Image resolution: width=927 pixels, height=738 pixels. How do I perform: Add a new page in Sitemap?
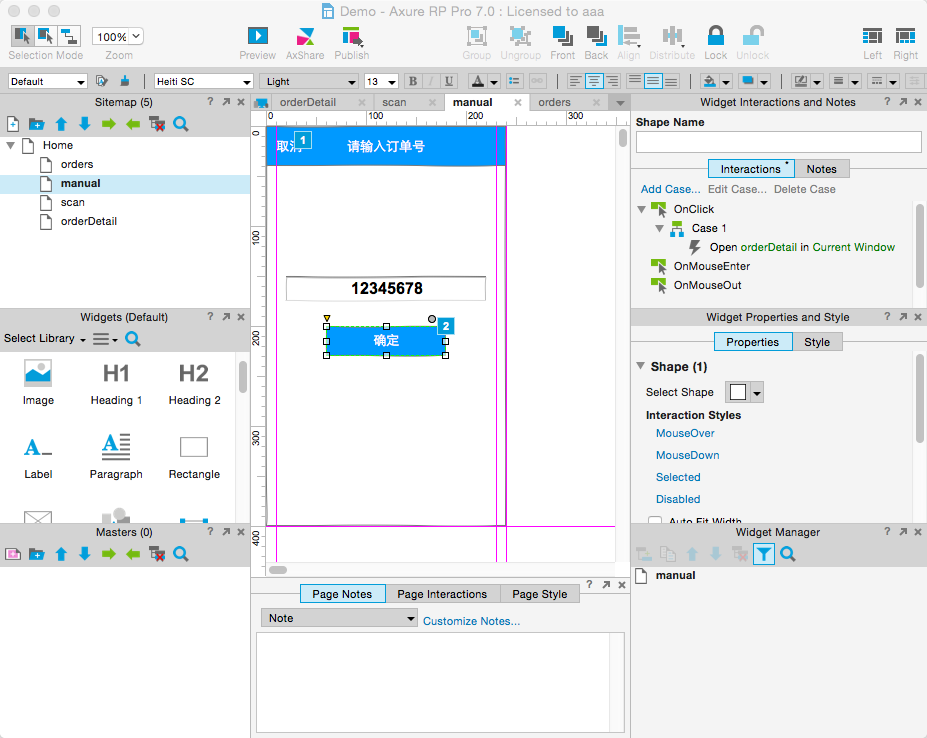tap(13, 124)
